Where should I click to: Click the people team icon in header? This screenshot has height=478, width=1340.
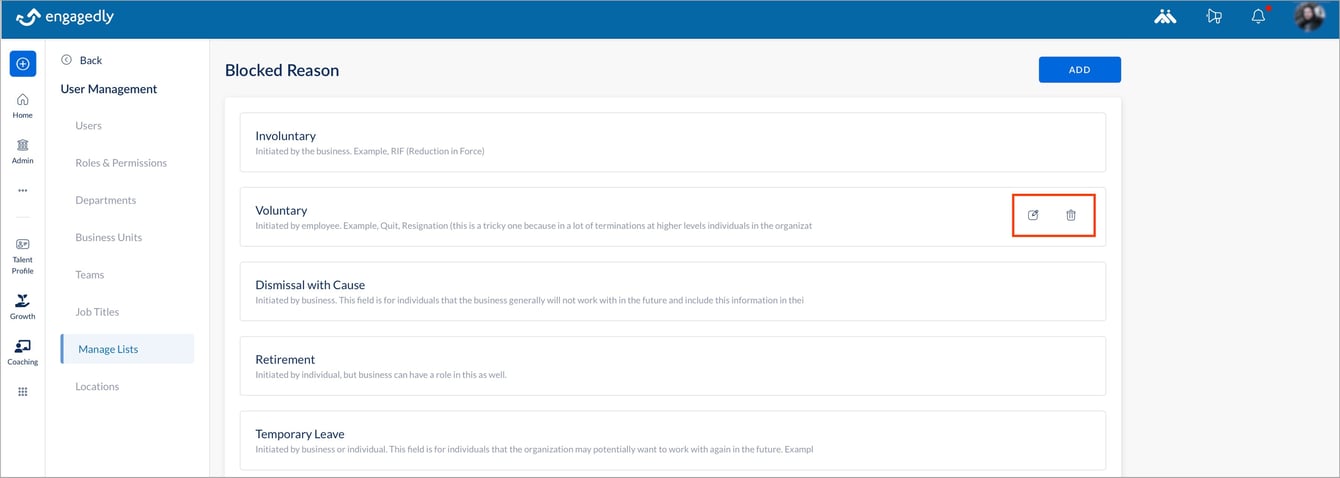click(x=1165, y=16)
